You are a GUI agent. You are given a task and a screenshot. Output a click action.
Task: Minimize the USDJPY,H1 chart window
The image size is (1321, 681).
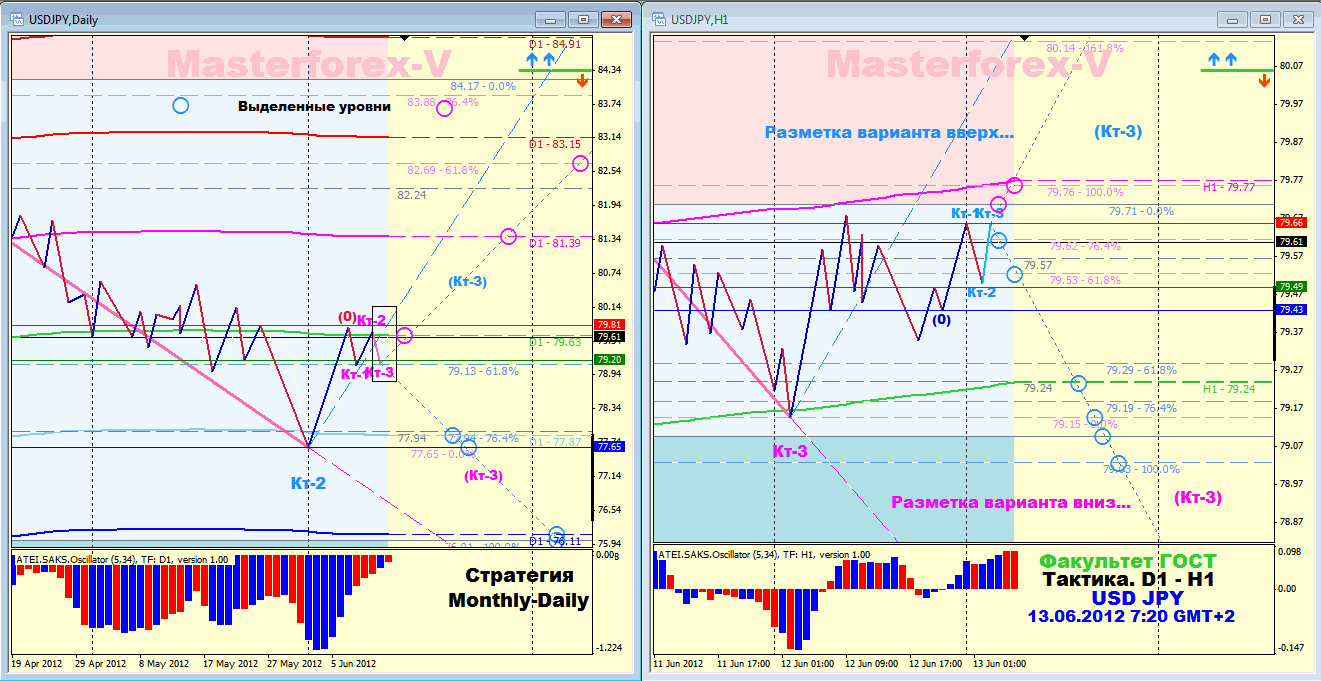pos(1234,19)
